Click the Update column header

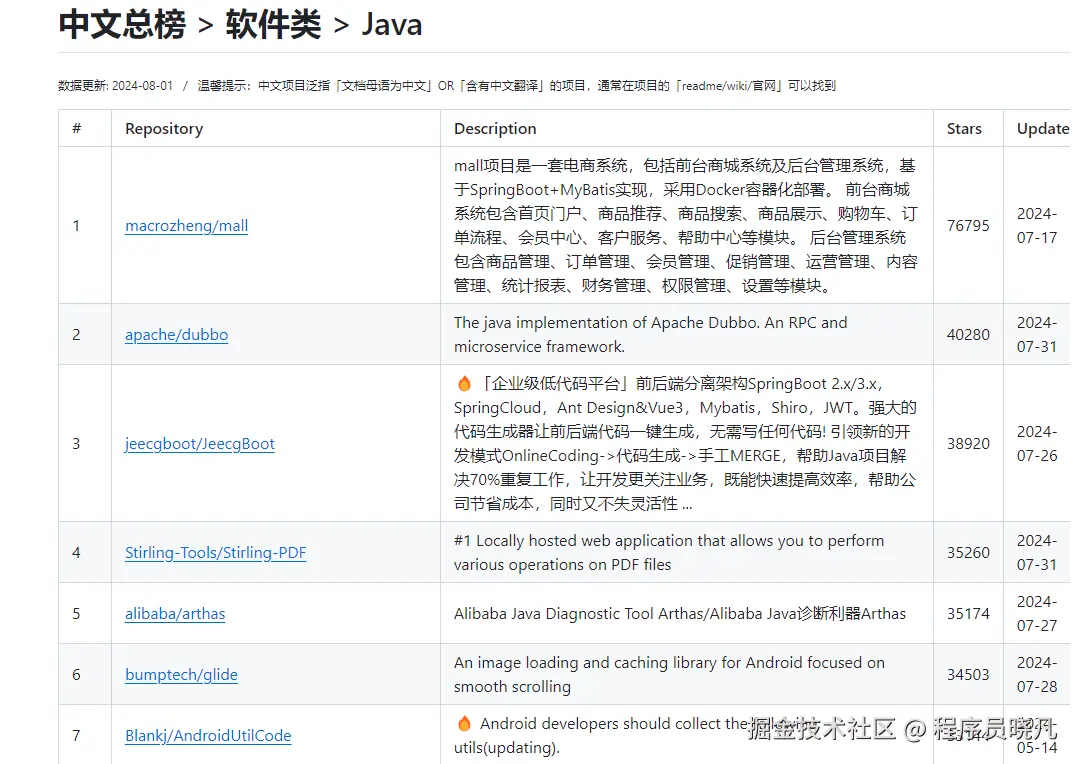[1043, 129]
